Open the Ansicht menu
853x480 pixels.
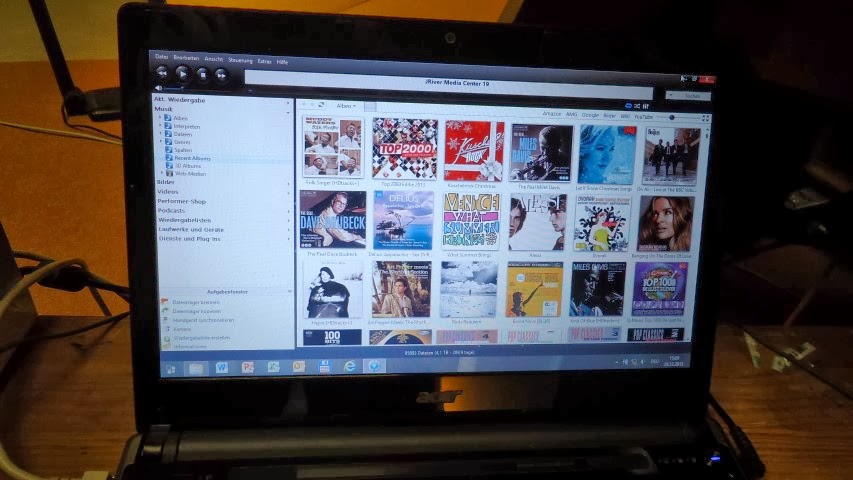pyautogui.click(x=213, y=59)
